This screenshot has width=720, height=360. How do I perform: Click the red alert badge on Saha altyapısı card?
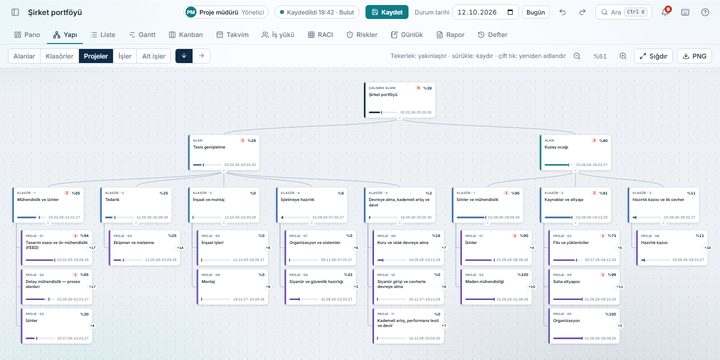(x=603, y=275)
